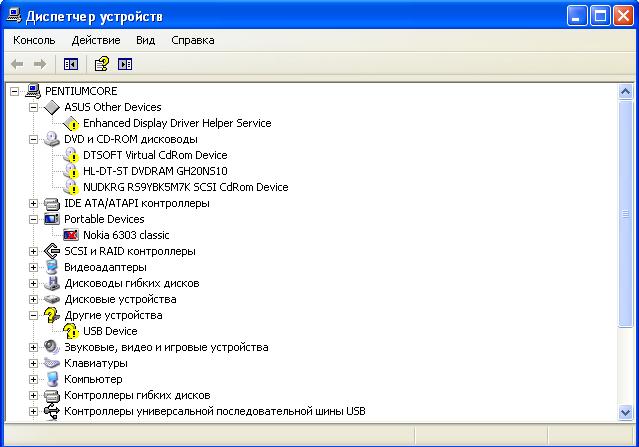Collapse the ASUS Other Devices node

point(33,107)
